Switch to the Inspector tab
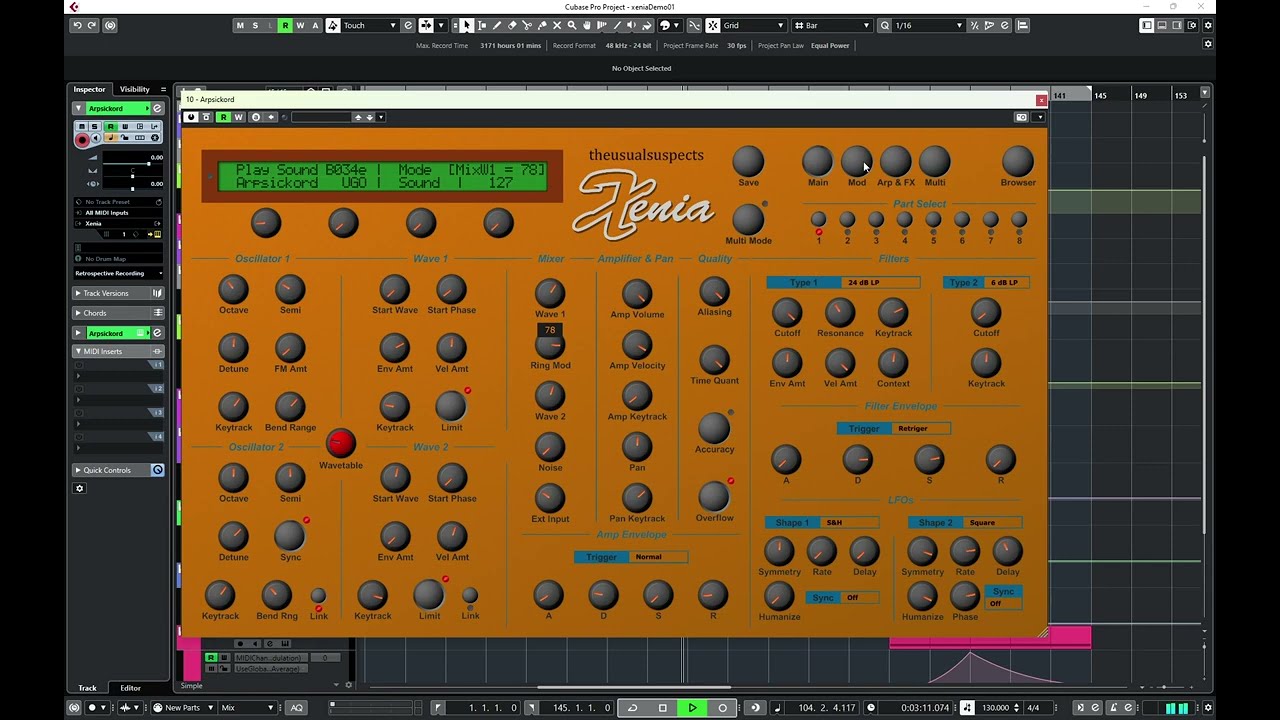The height and width of the screenshot is (720, 1280). [89, 89]
